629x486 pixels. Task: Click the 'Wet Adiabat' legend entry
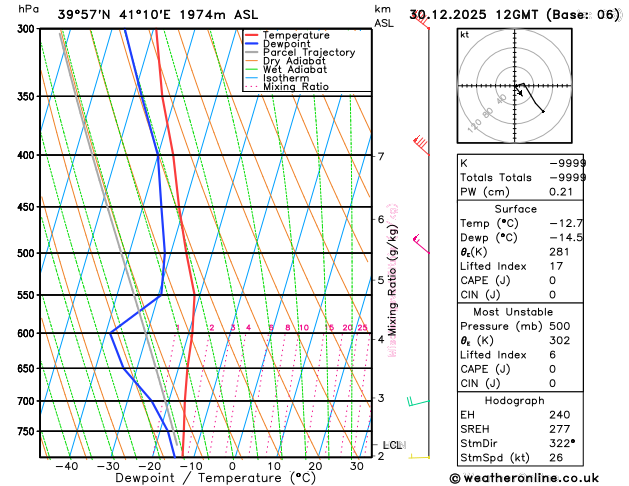click(x=295, y=69)
